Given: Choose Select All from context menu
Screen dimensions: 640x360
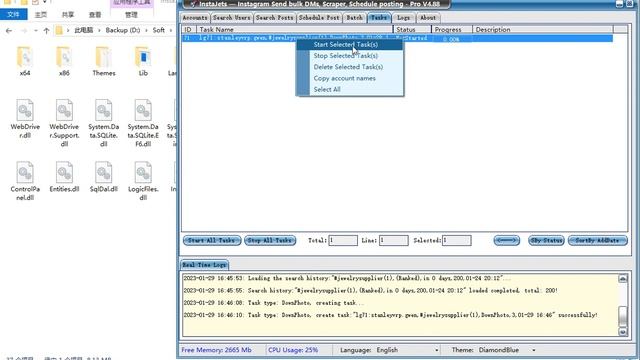Looking at the screenshot, I should coord(350,89).
